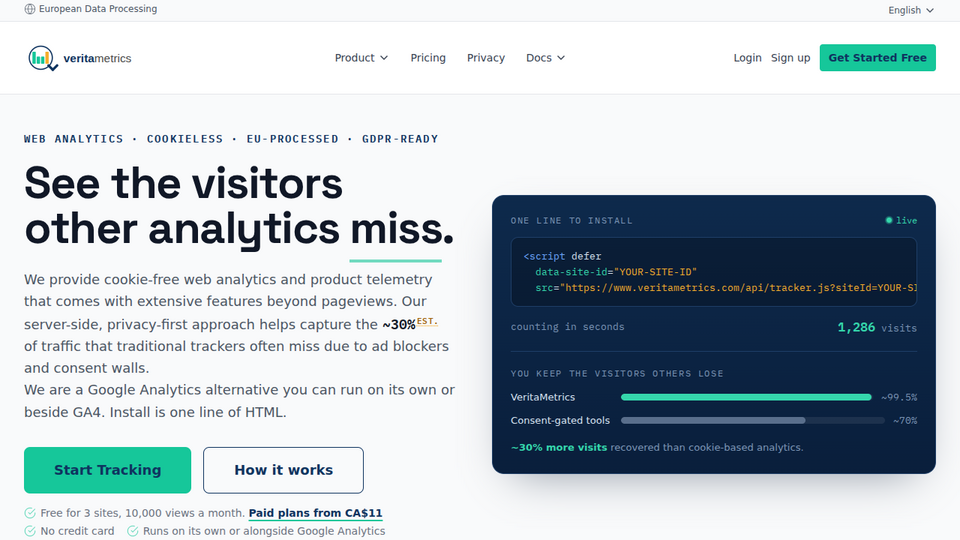Screen dimensions: 960x540
Task: Go to the Pricing page
Action: tap(428, 58)
